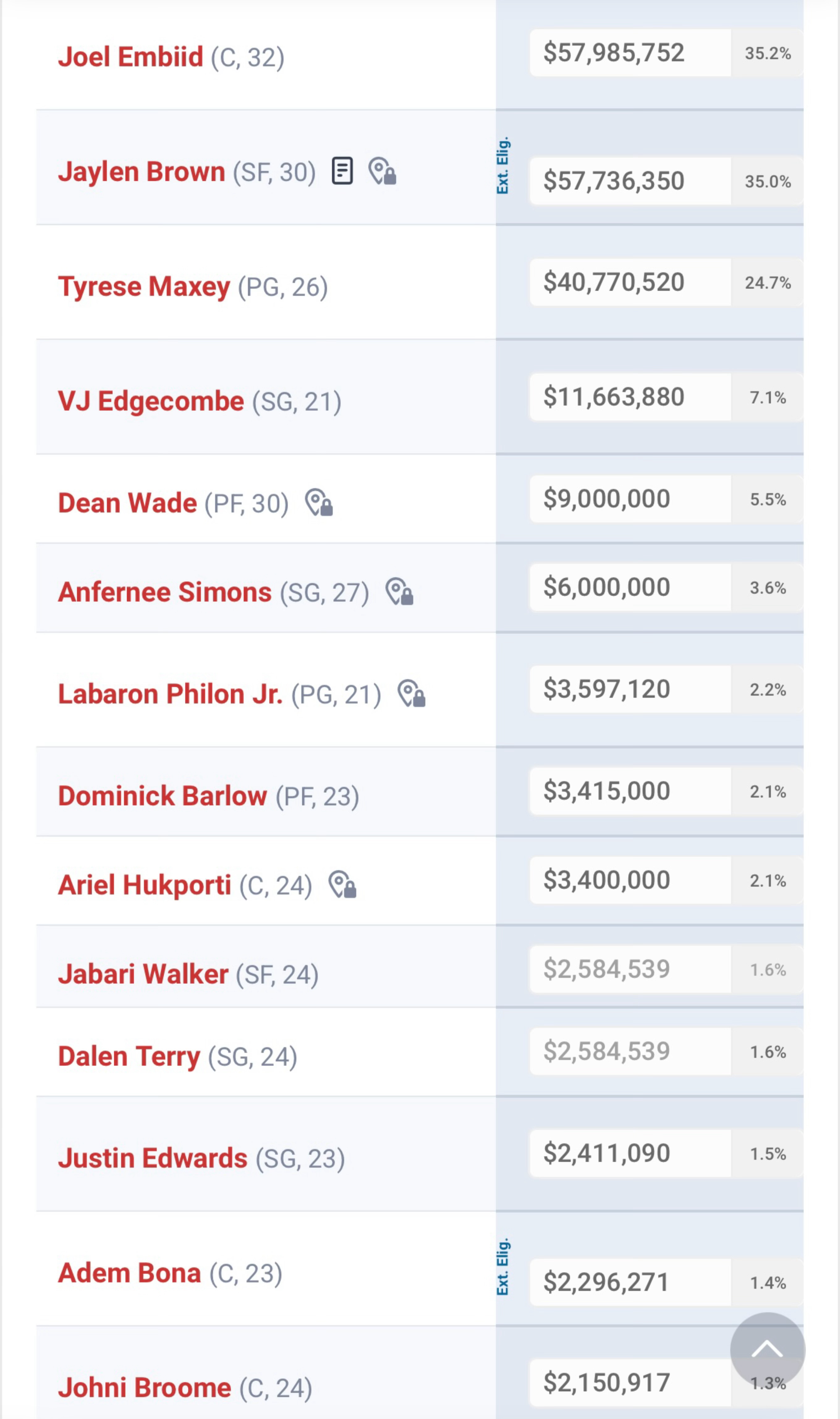Tap the scroll-to-top arrow button
This screenshot has width=840, height=1419.
[x=768, y=1350]
